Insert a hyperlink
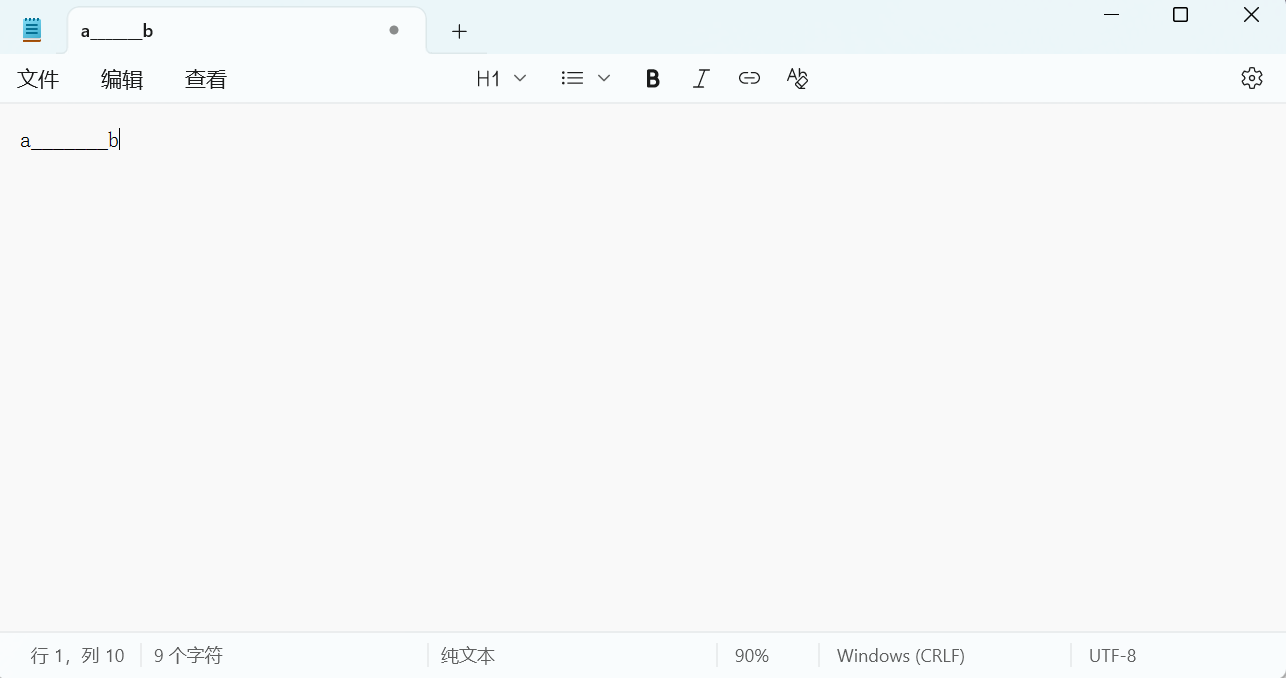This screenshot has height=678, width=1286. pos(749,78)
